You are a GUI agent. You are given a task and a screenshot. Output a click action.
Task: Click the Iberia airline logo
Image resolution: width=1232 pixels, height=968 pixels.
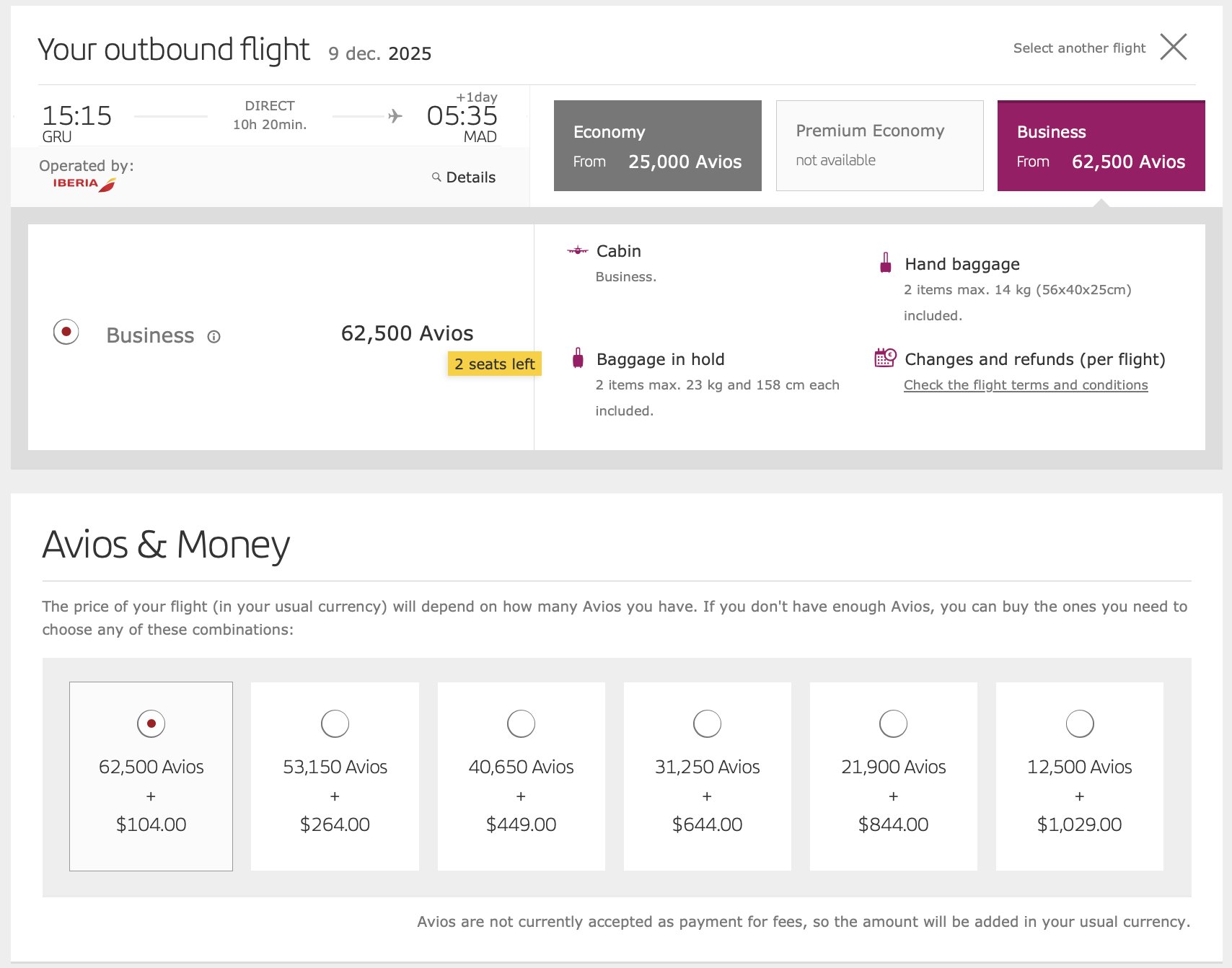(84, 184)
